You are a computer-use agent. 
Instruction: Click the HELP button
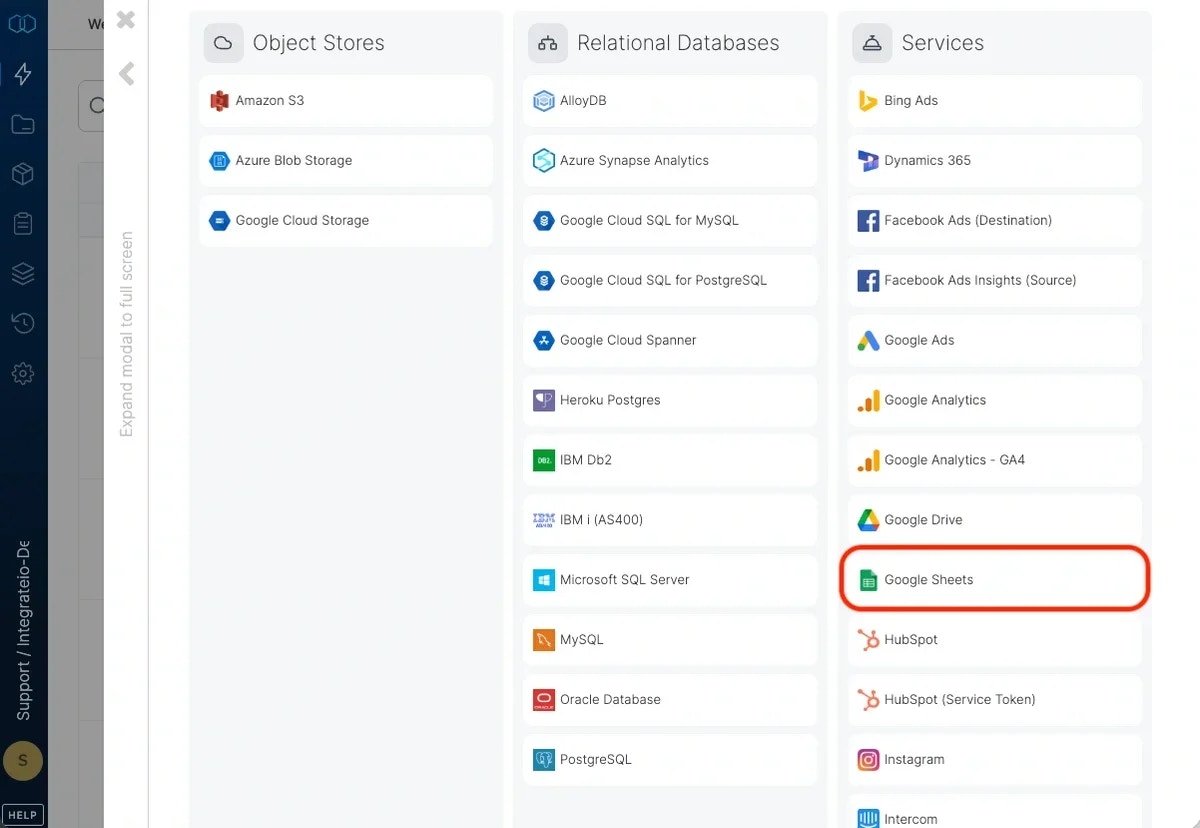coord(22,815)
